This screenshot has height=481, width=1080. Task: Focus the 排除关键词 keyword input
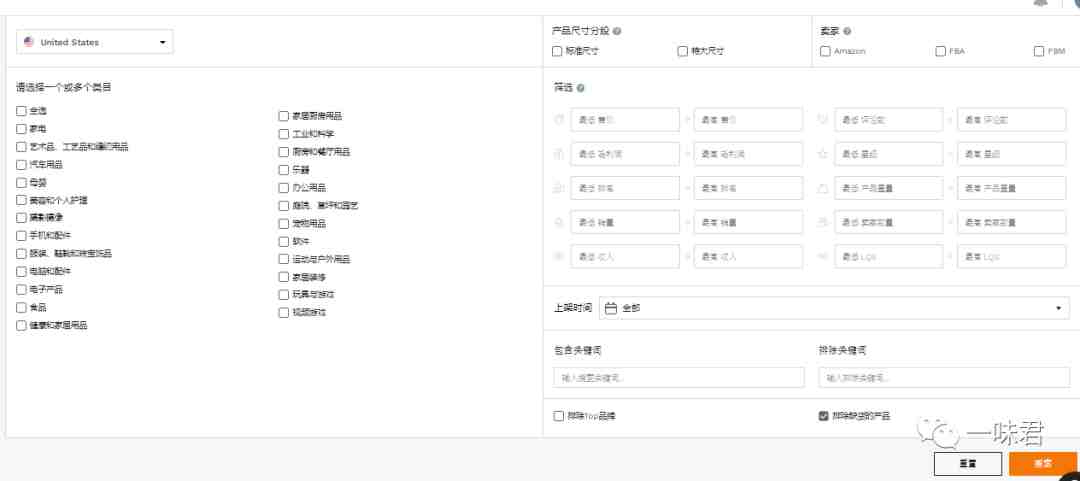pyautogui.click(x=944, y=378)
